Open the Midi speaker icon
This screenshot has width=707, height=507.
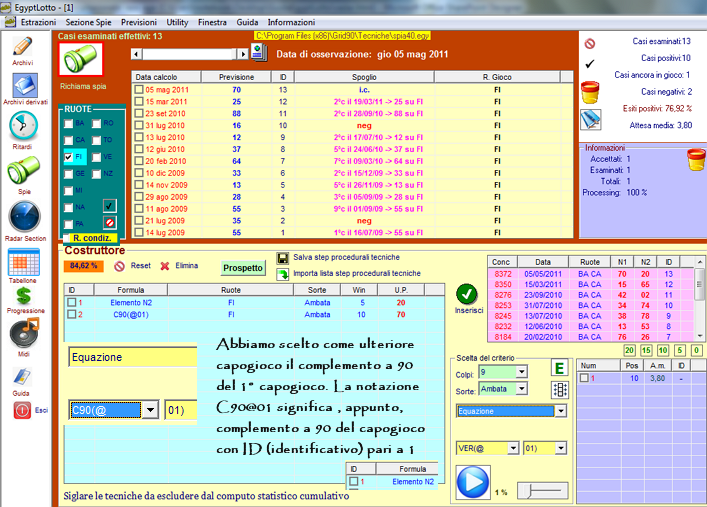point(24,333)
